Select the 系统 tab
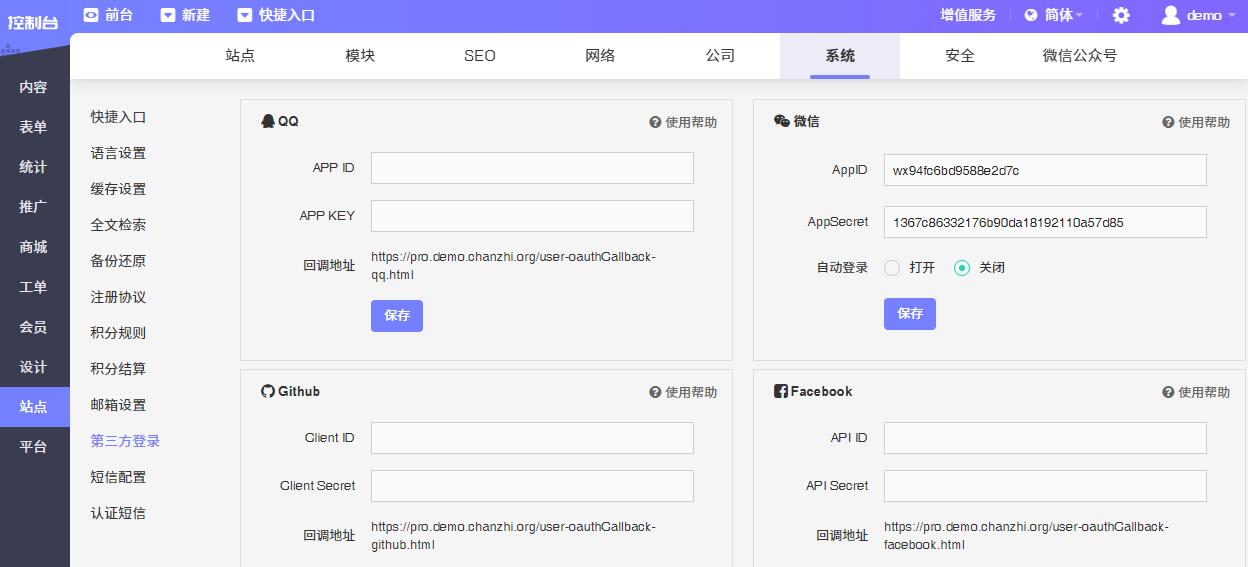1248x567 pixels. [840, 56]
